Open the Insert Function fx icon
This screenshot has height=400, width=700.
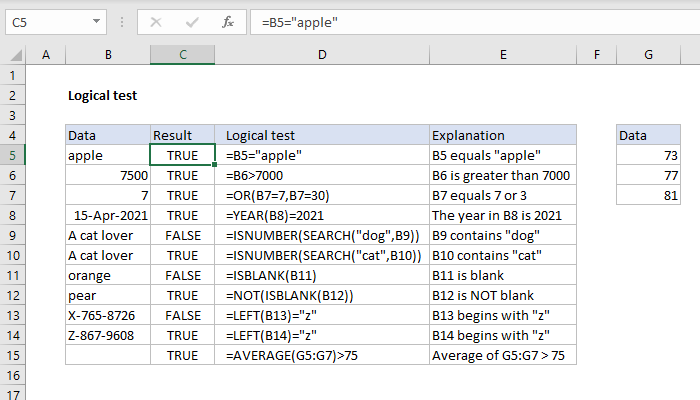click(x=227, y=21)
